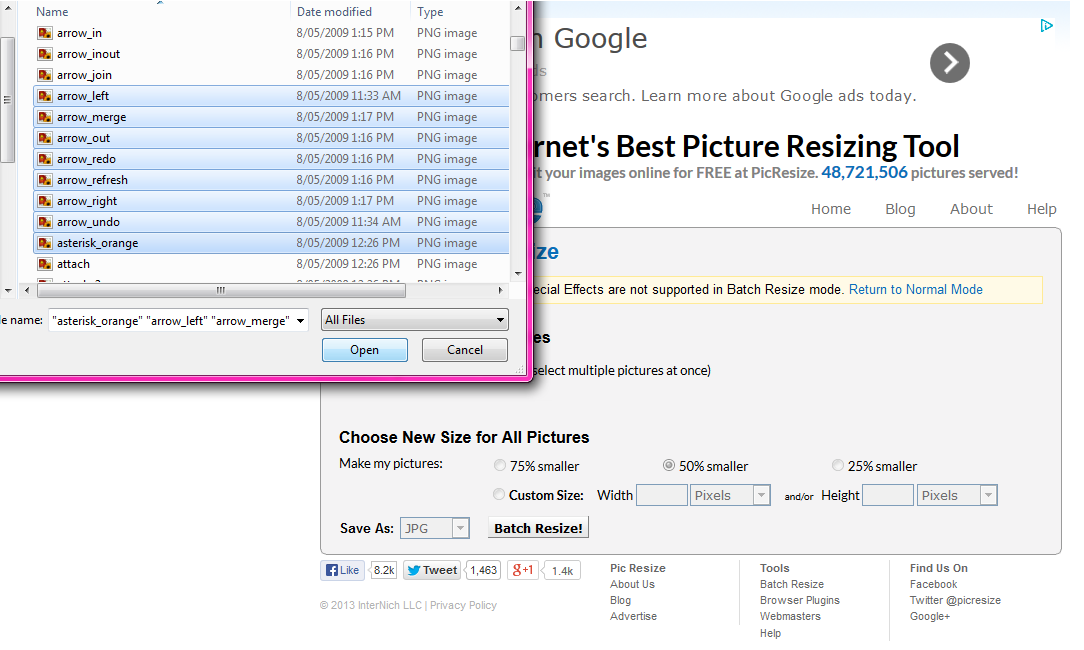This screenshot has width=1084, height=650.
Task: Click the arrow_merge PNG file icon
Action: coord(45,117)
